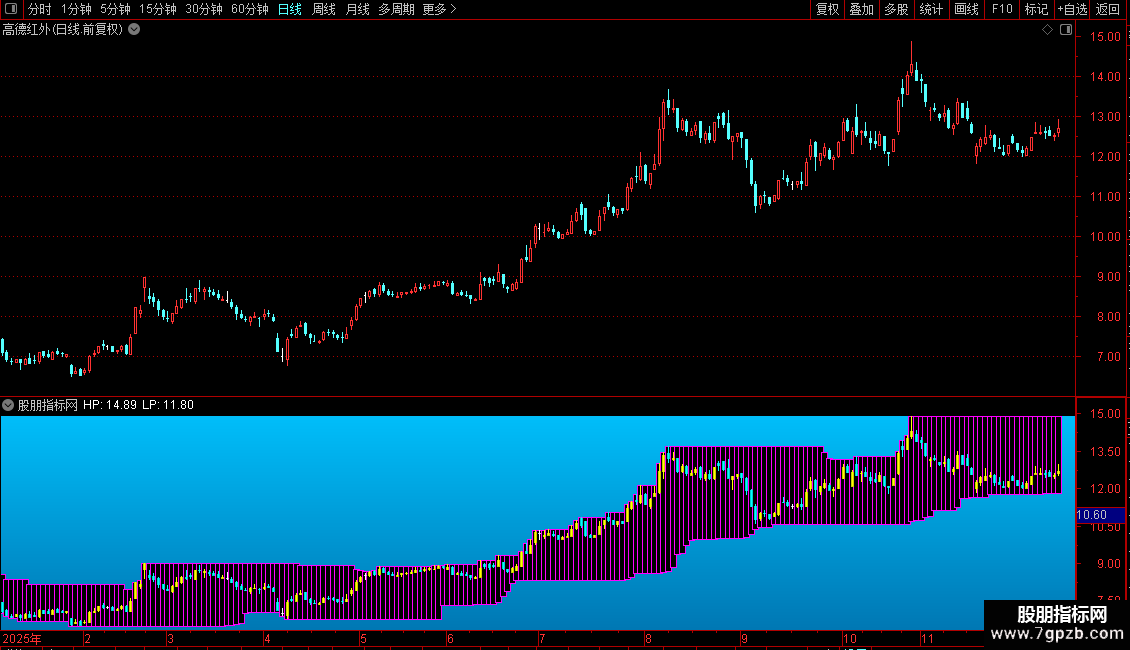Click month 7 on time axis
The height and width of the screenshot is (650, 1130).
point(542,638)
